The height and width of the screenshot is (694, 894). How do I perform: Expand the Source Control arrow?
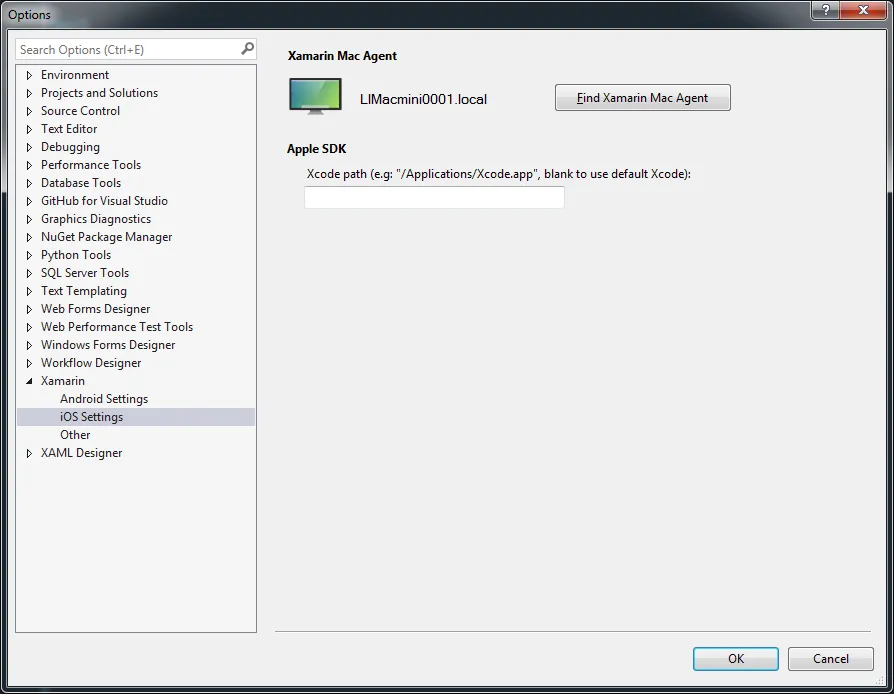(30, 111)
